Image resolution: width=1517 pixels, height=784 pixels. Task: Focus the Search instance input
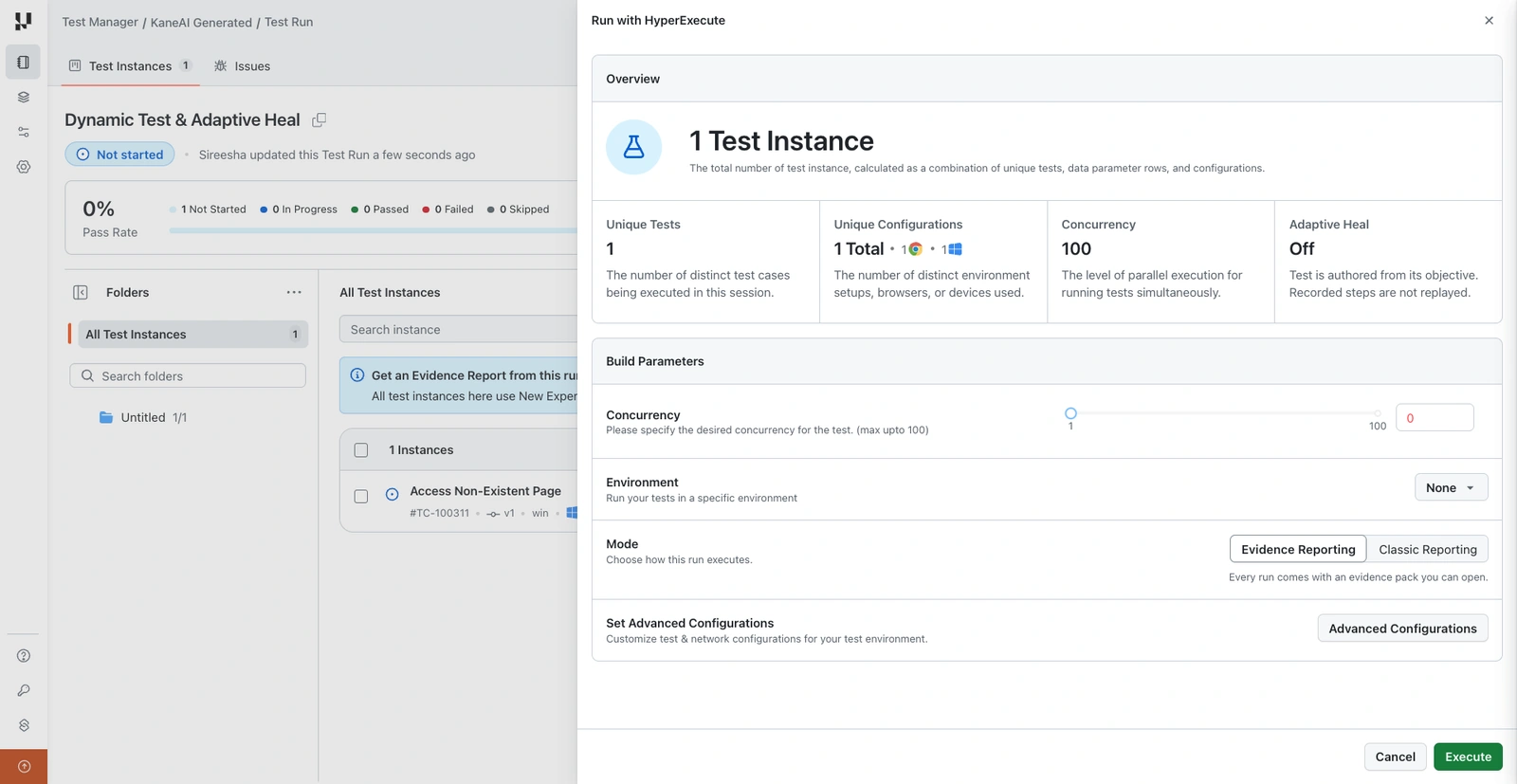coord(458,330)
